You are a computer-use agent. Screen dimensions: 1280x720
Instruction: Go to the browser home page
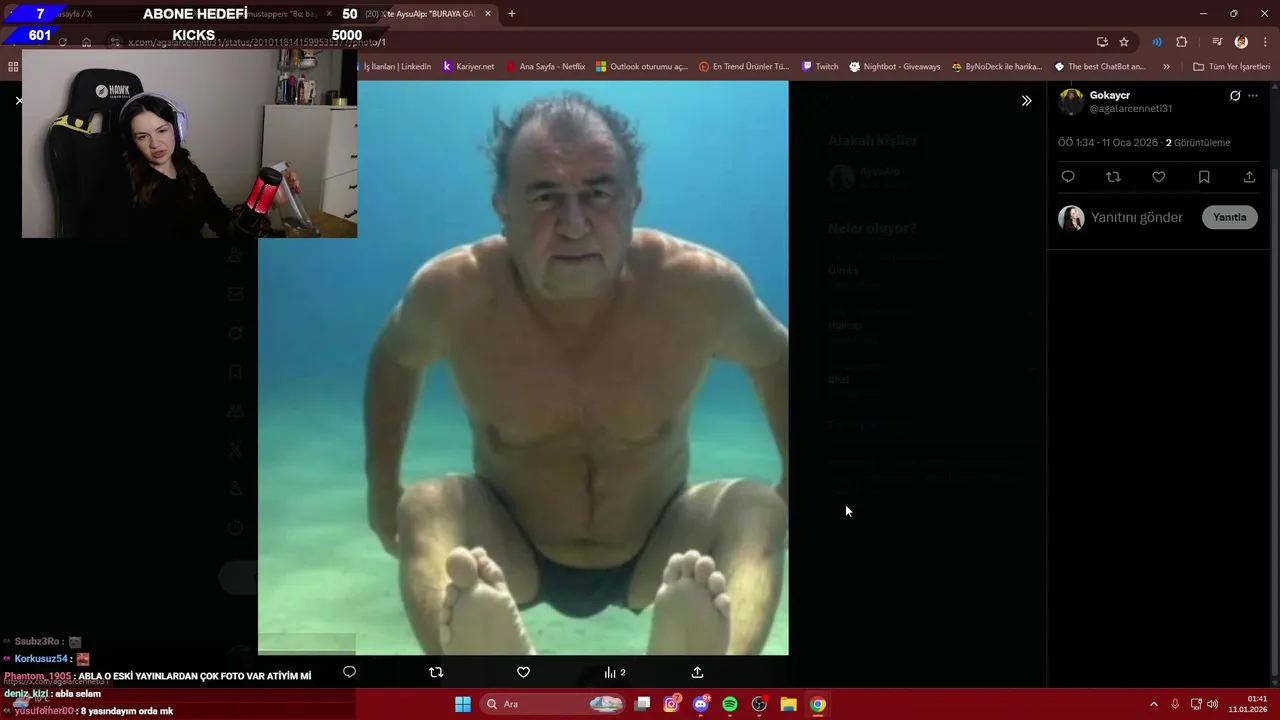click(x=87, y=42)
